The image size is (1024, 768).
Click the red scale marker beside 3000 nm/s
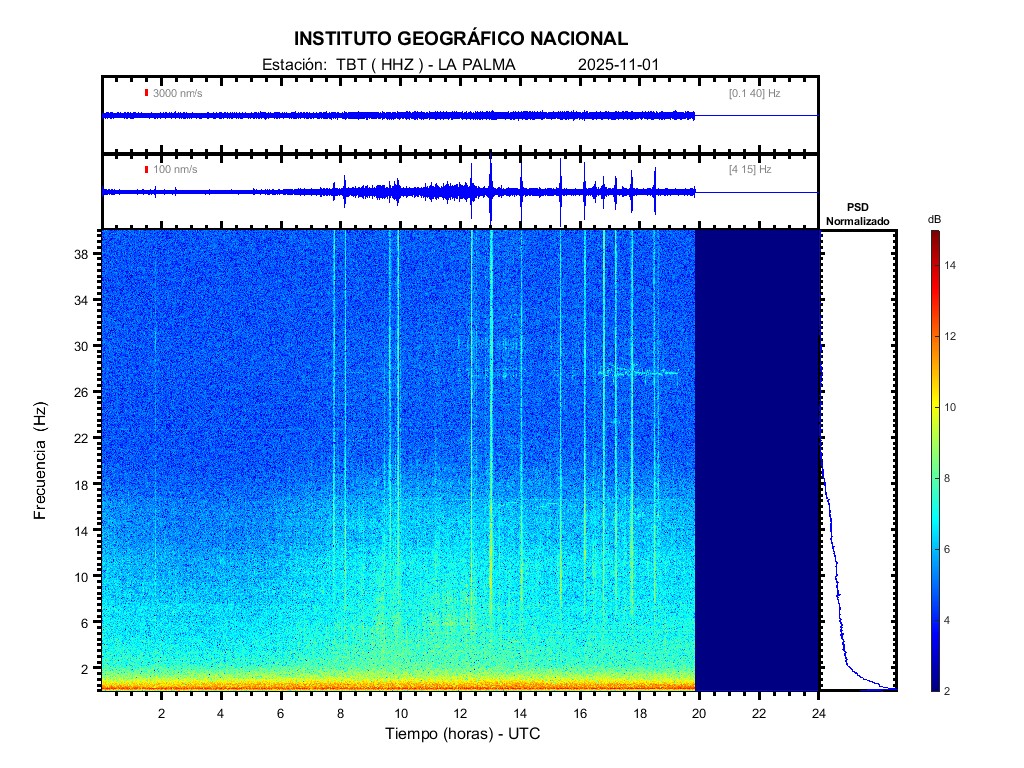pyautogui.click(x=146, y=93)
